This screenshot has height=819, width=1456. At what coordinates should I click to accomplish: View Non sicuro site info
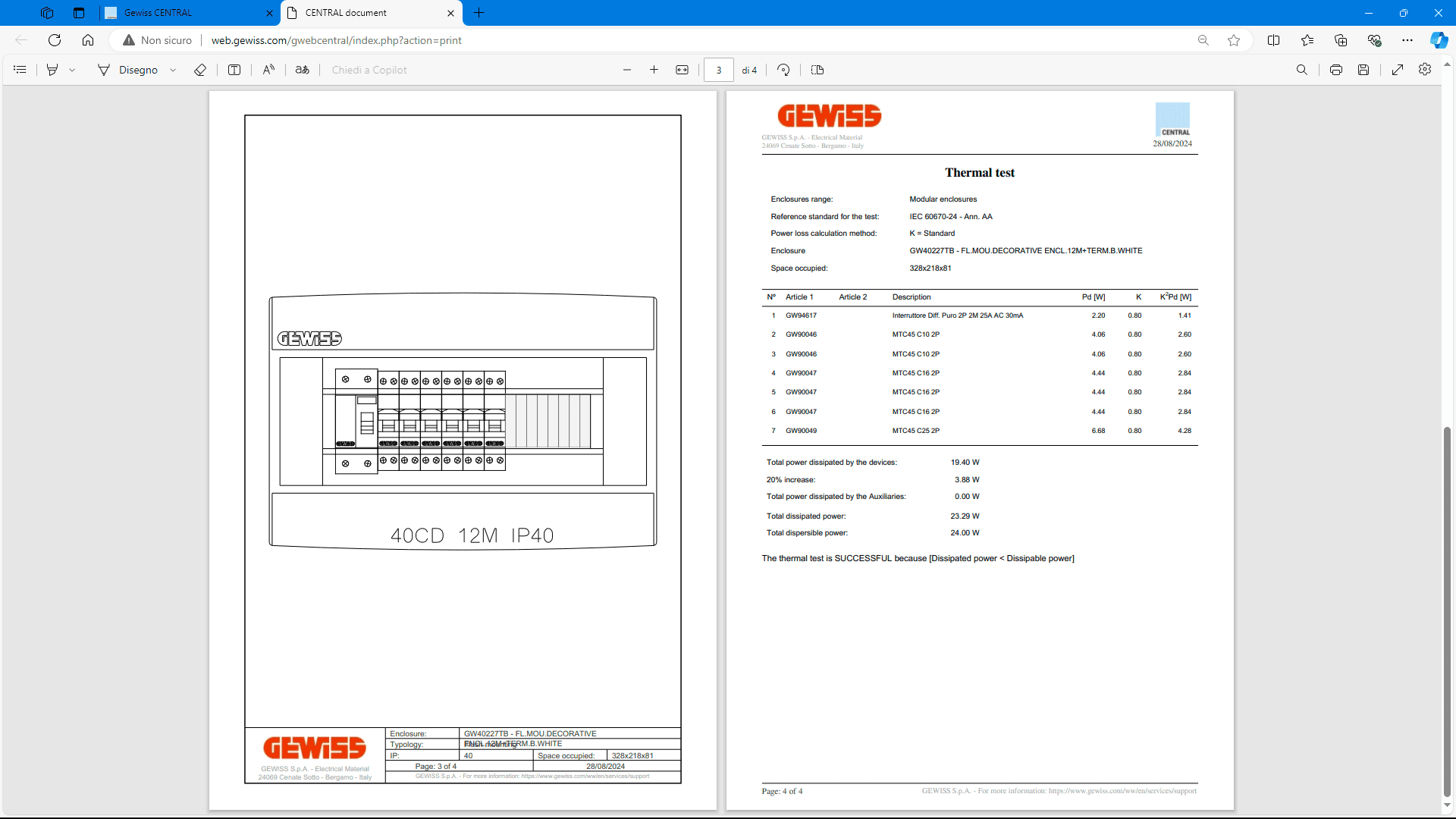coord(157,40)
